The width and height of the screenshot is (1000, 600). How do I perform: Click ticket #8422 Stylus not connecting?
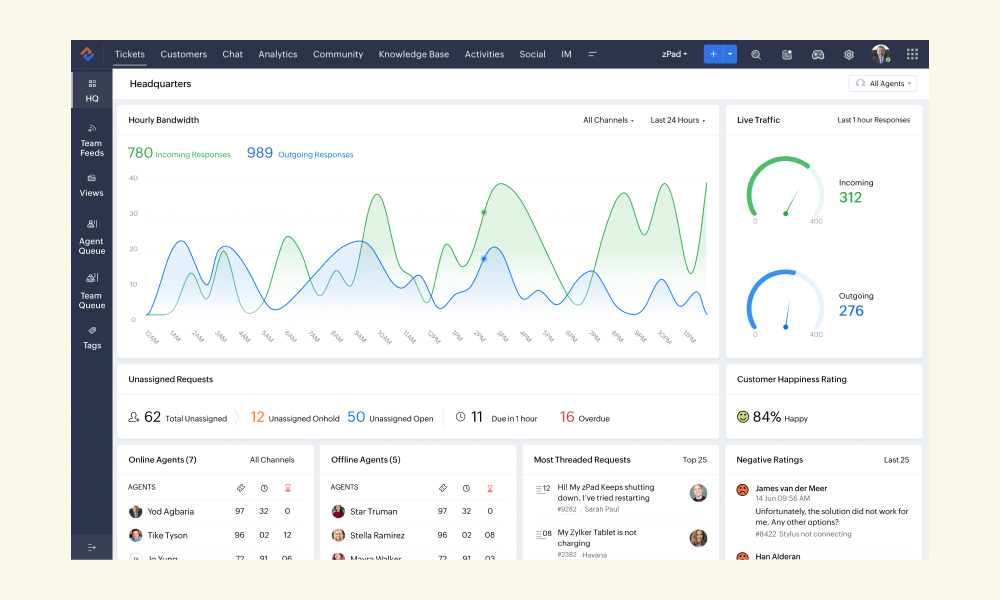pyautogui.click(x=803, y=534)
